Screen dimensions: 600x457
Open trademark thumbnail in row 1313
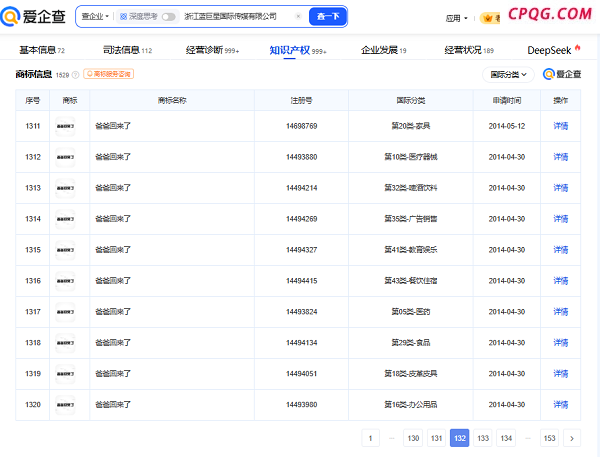tap(65, 188)
